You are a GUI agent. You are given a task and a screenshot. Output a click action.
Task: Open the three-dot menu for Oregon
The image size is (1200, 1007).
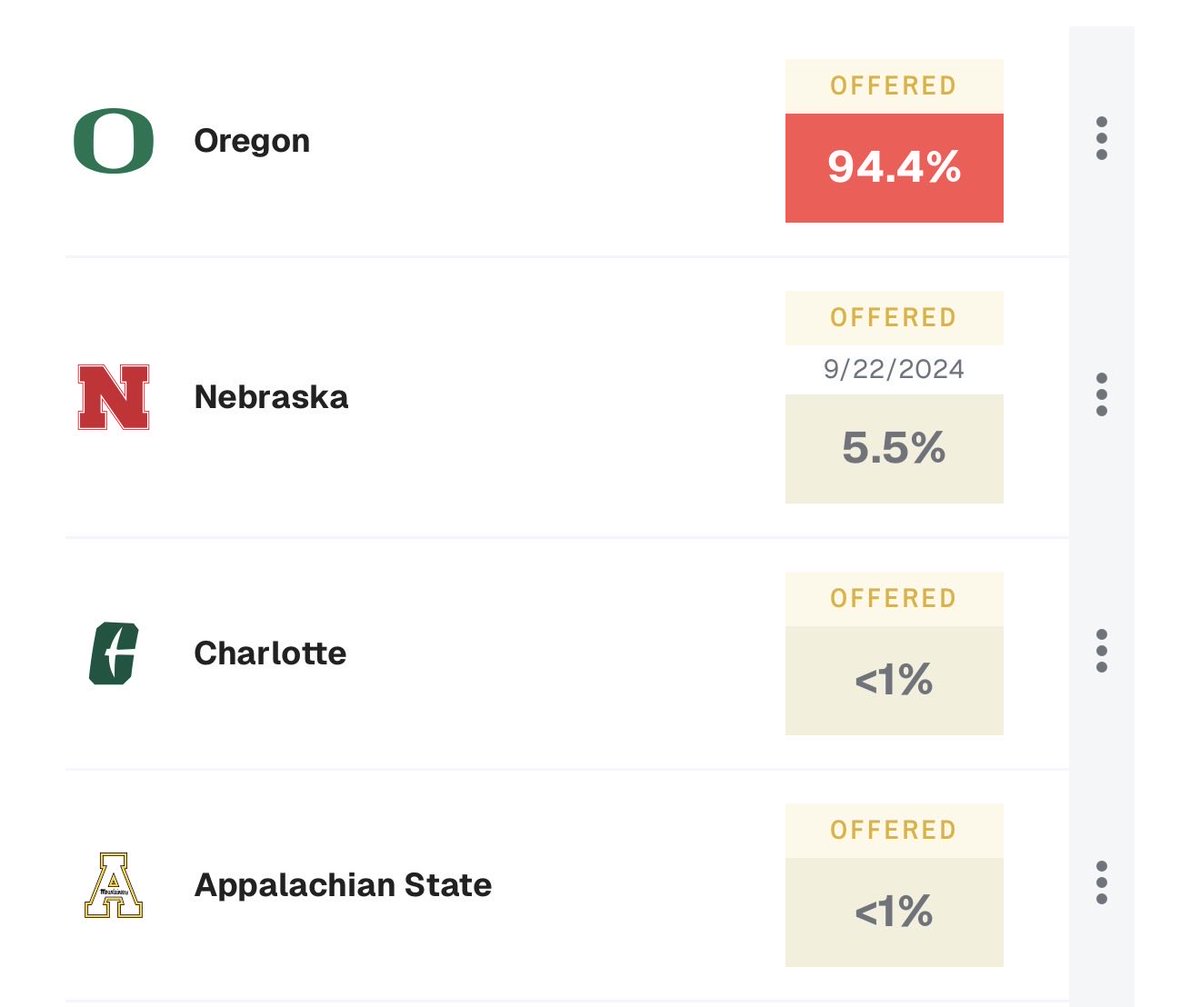tap(1101, 139)
